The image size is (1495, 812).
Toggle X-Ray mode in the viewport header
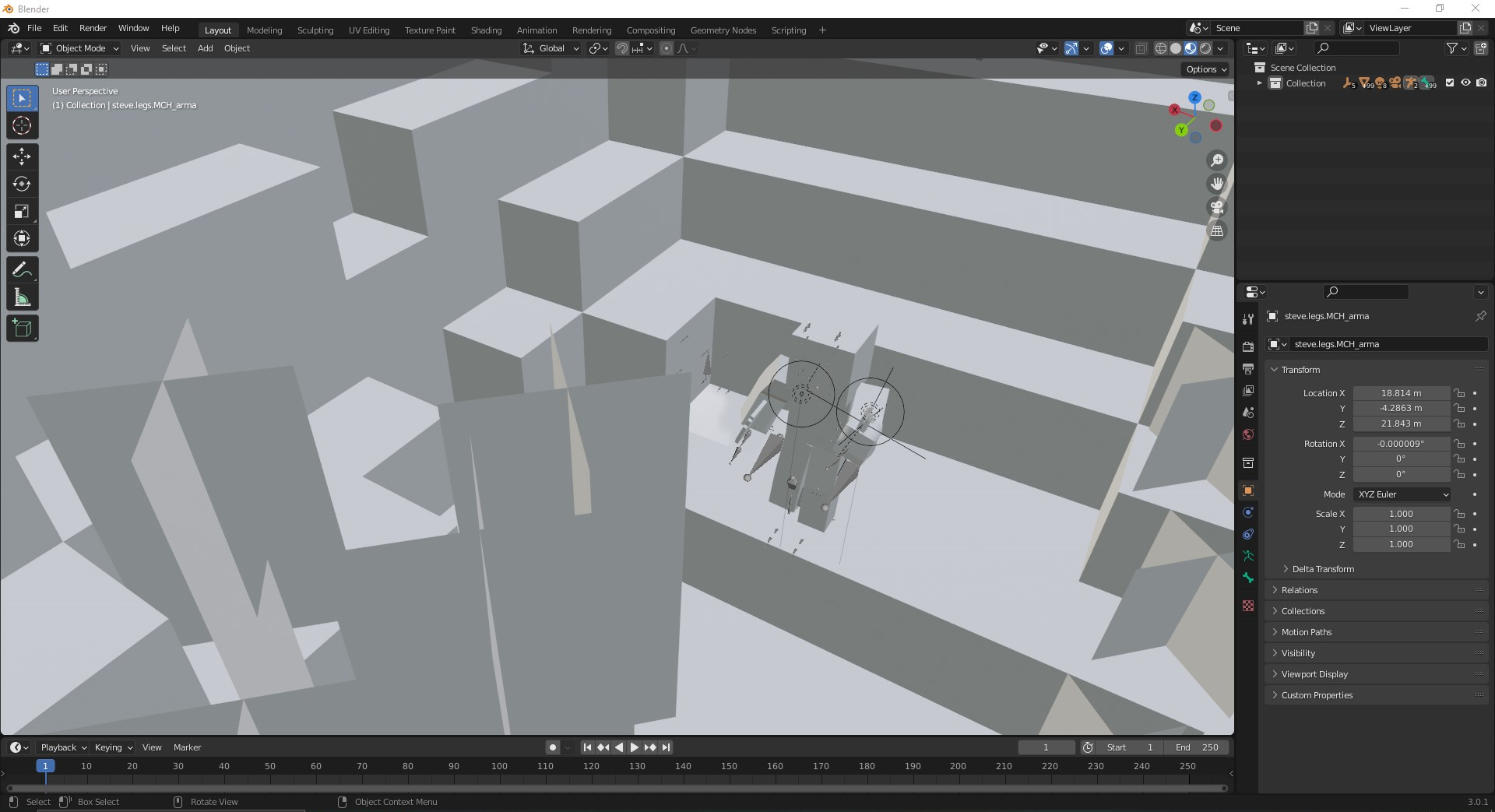pyautogui.click(x=1141, y=47)
